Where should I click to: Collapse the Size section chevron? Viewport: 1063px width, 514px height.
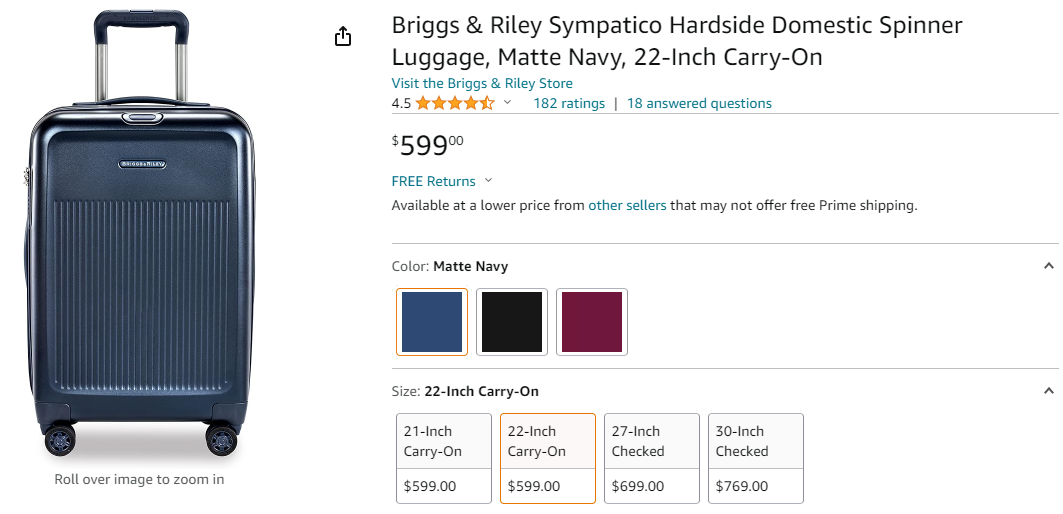point(1048,391)
